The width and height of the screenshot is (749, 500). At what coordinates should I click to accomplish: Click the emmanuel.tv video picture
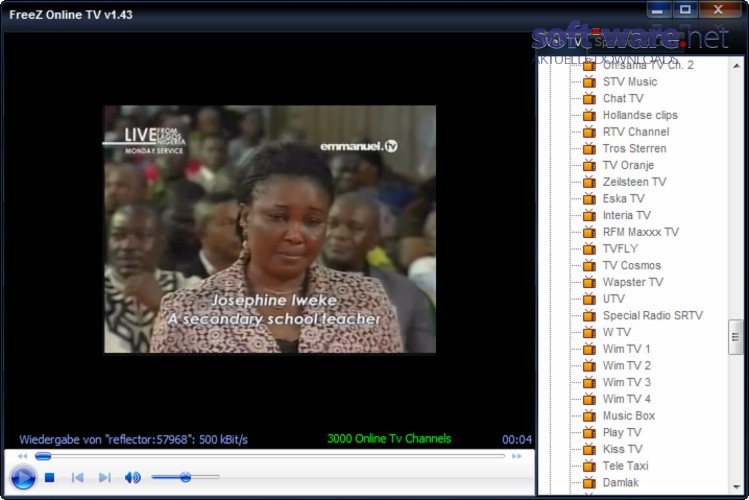click(270, 229)
